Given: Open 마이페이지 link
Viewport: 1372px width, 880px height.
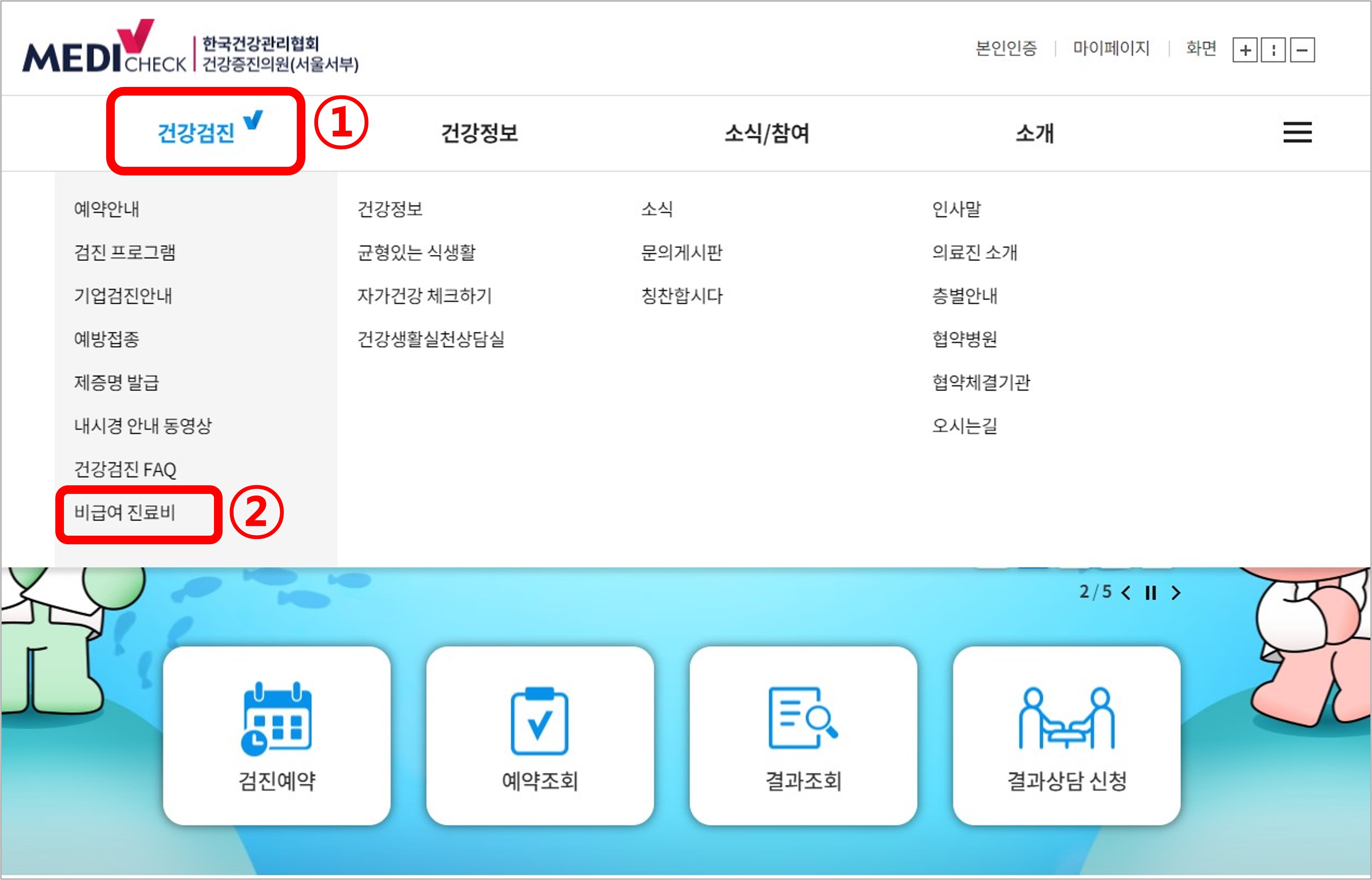Looking at the screenshot, I should tap(1110, 49).
